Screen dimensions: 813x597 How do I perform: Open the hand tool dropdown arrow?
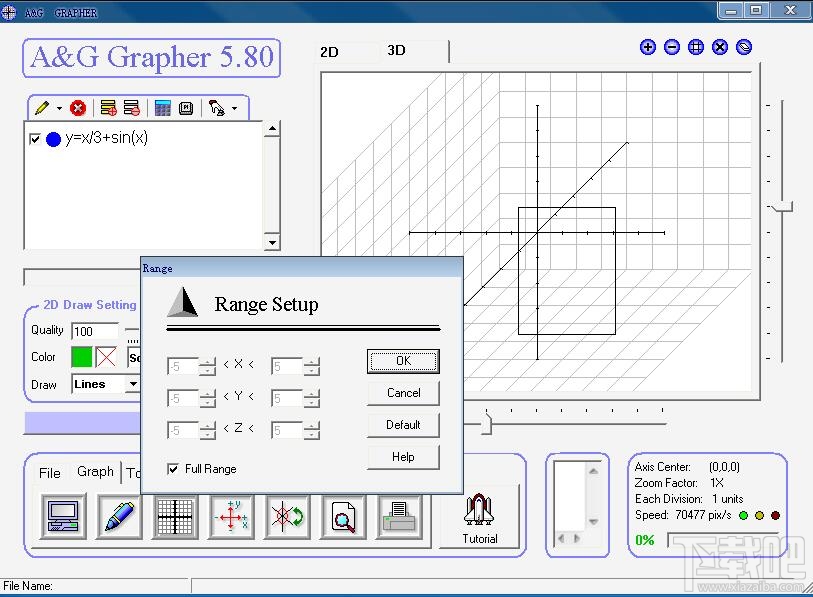232,107
